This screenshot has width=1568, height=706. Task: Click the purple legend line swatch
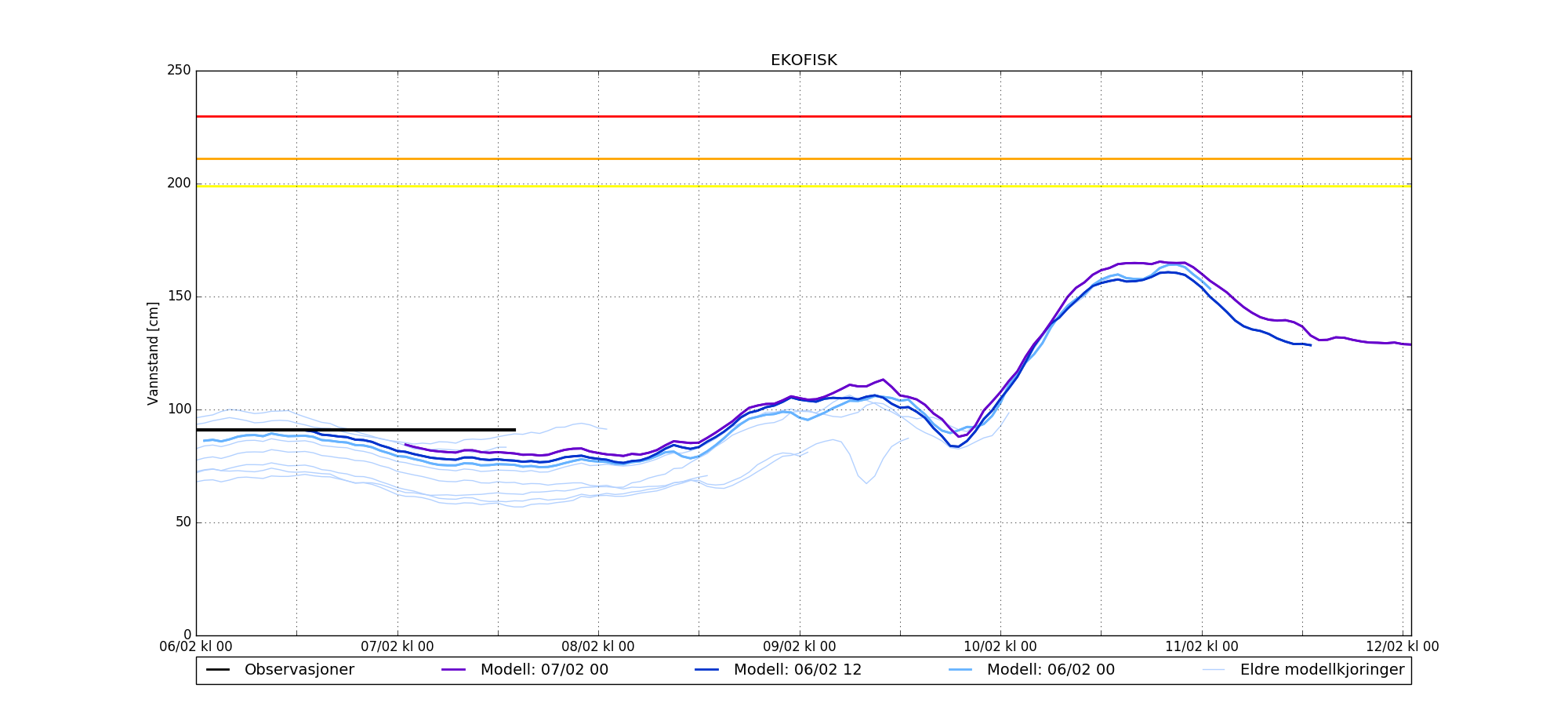pyautogui.click(x=454, y=670)
